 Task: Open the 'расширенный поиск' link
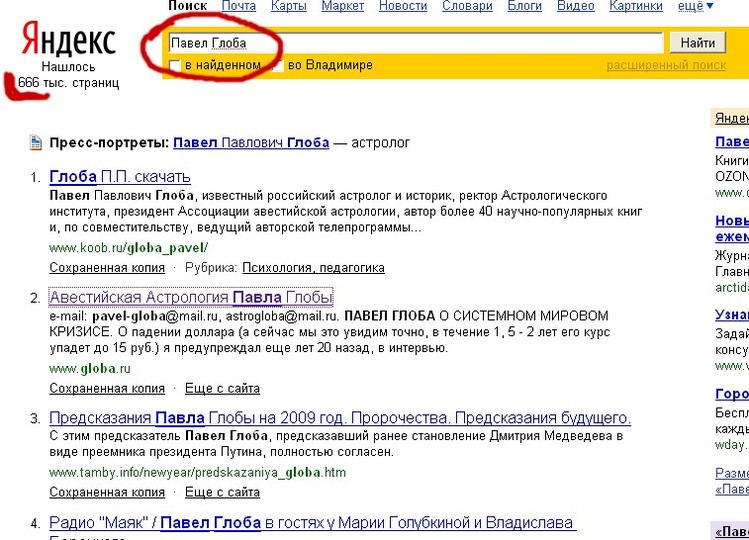click(x=666, y=65)
